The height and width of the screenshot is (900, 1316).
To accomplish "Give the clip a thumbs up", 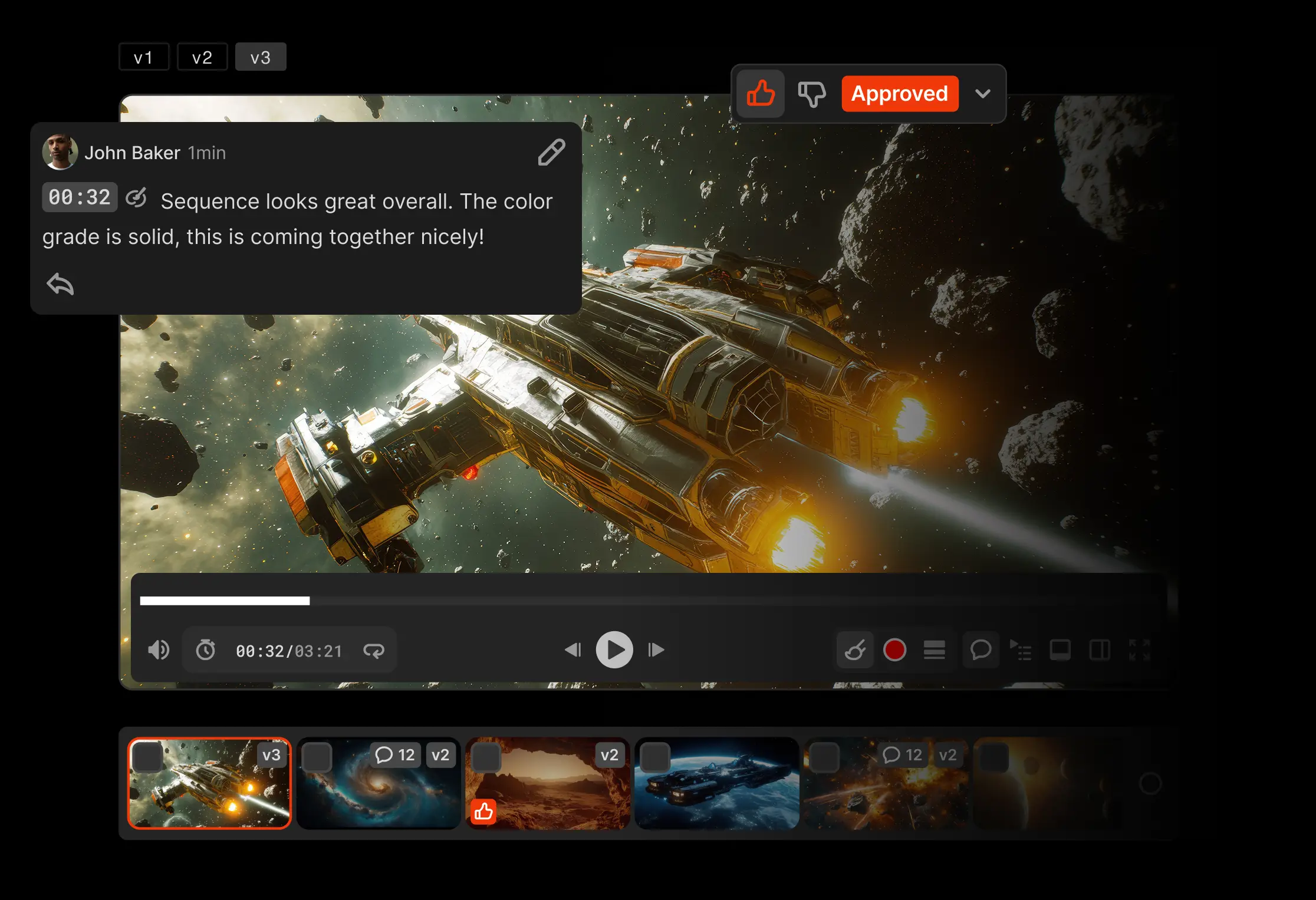I will (760, 93).
